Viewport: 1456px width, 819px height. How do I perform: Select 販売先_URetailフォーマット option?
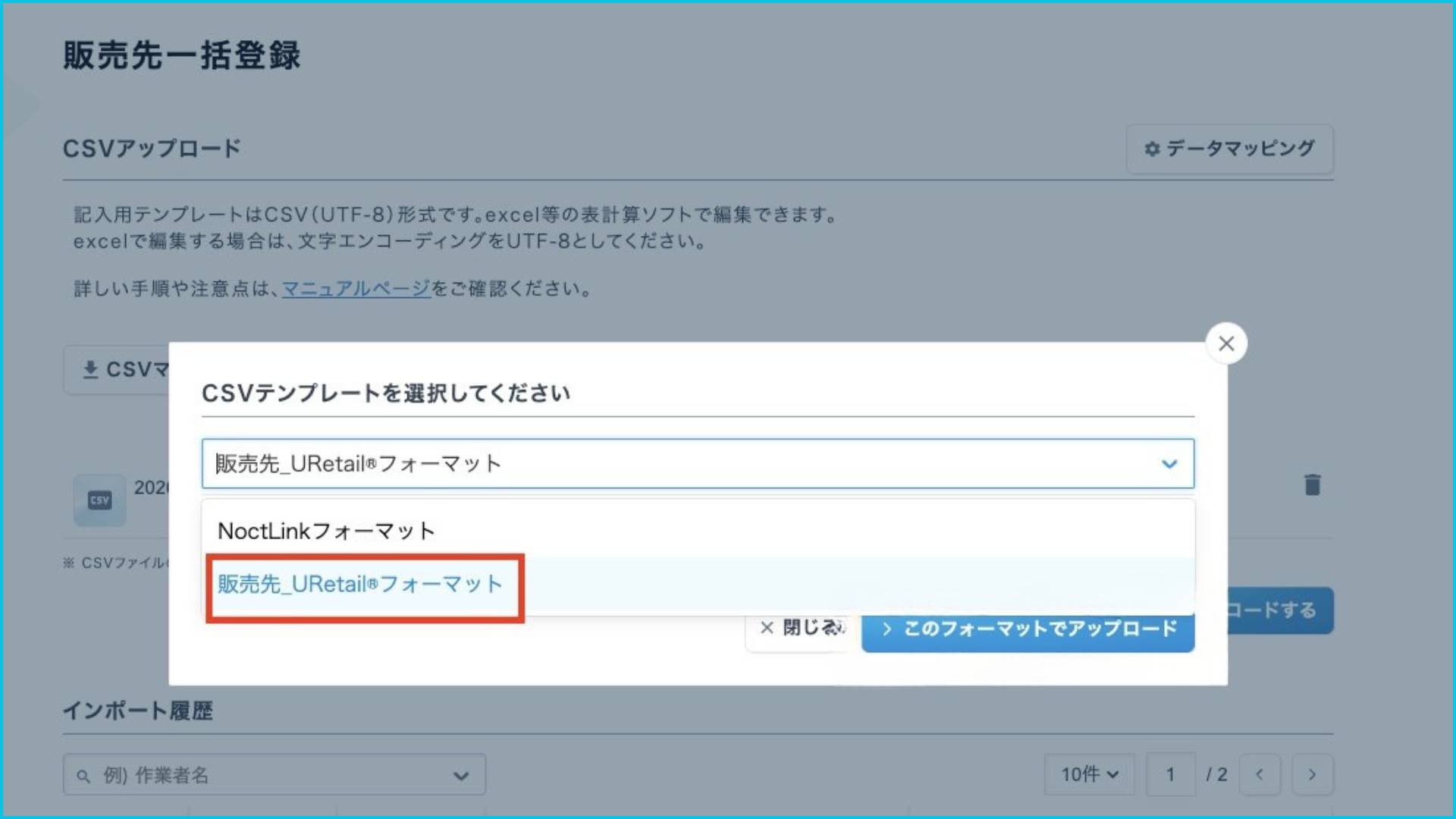tap(360, 585)
